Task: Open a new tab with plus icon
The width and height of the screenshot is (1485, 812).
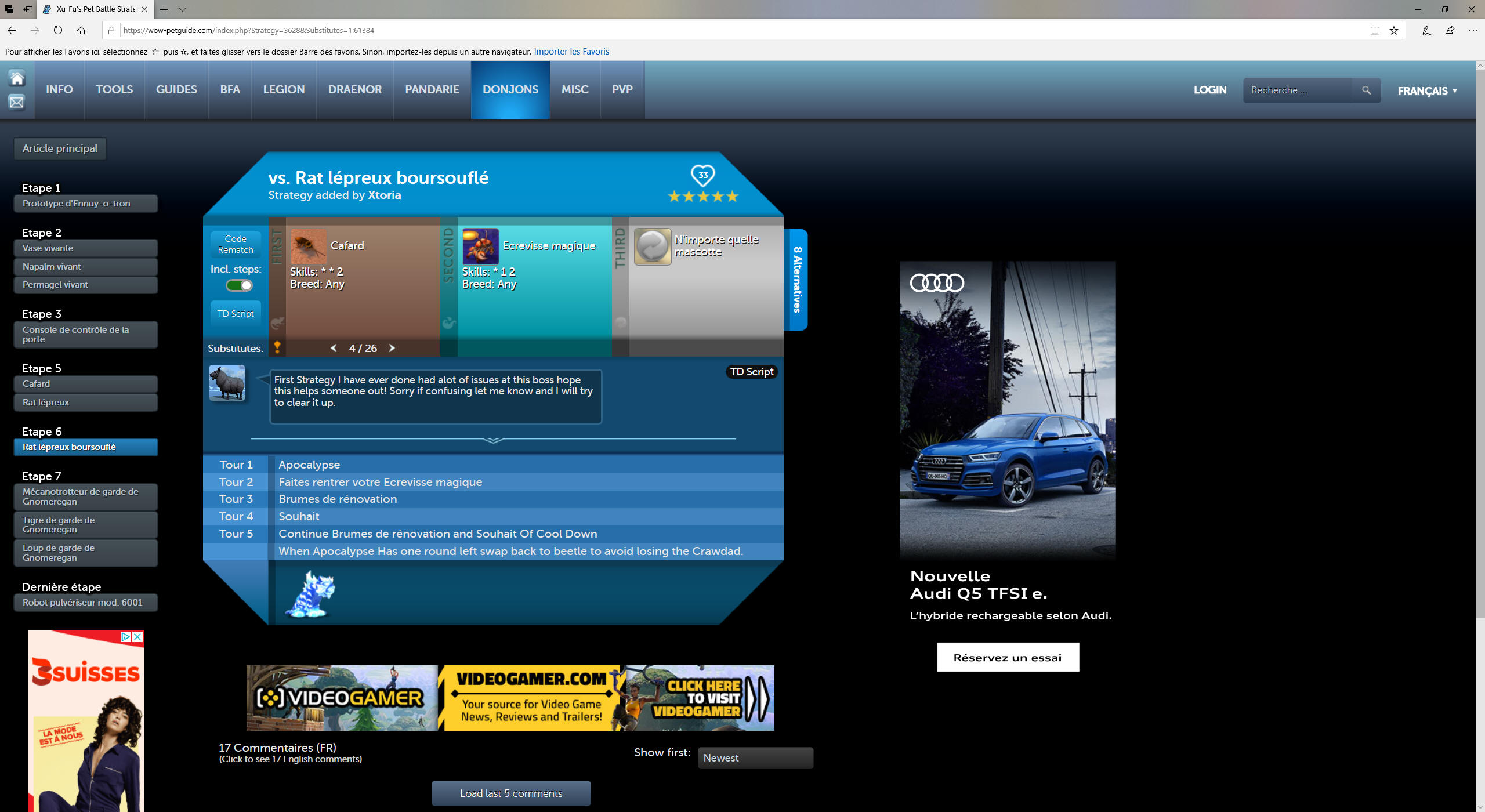Action: pos(164,9)
